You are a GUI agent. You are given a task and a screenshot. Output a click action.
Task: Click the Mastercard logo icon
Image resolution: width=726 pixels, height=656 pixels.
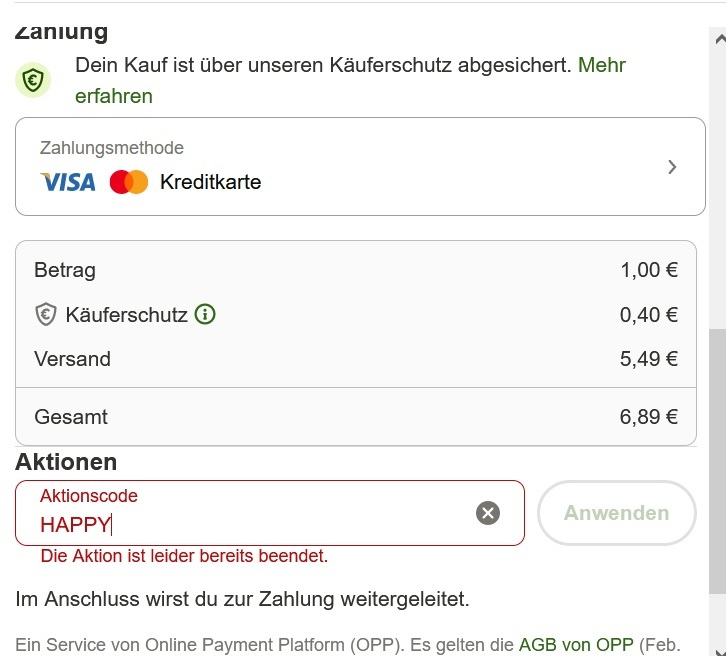(x=129, y=182)
